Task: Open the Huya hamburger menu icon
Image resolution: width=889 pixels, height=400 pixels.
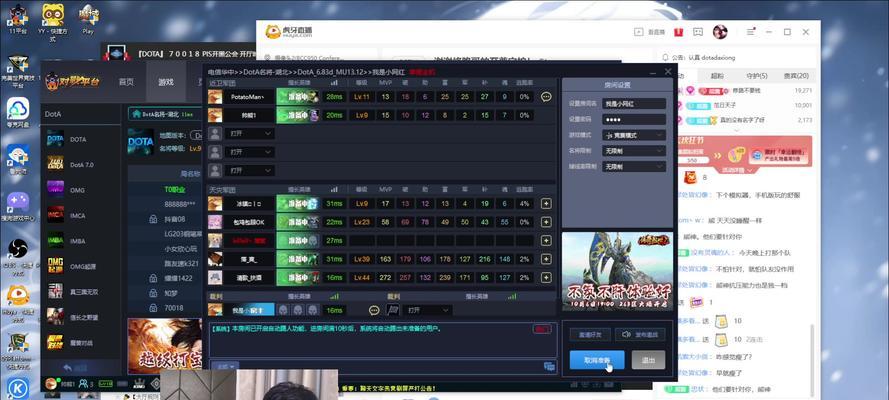Action: (751, 32)
